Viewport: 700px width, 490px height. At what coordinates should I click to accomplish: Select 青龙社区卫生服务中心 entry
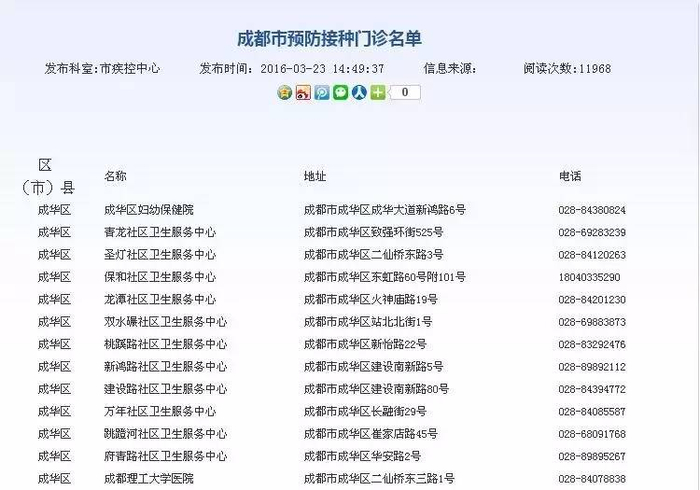pyautogui.click(x=160, y=232)
